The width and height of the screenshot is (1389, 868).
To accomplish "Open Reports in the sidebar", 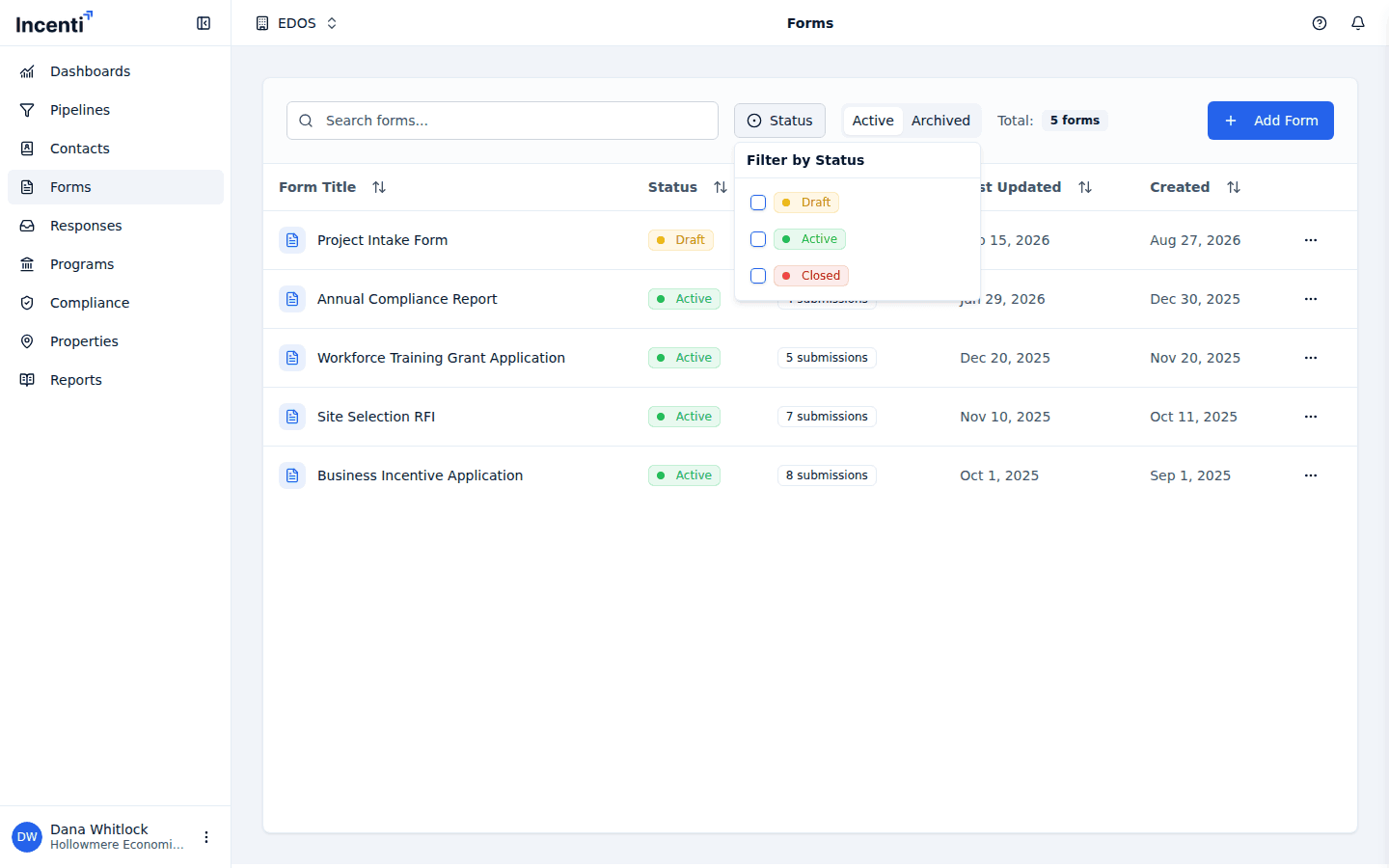I will [x=116, y=380].
